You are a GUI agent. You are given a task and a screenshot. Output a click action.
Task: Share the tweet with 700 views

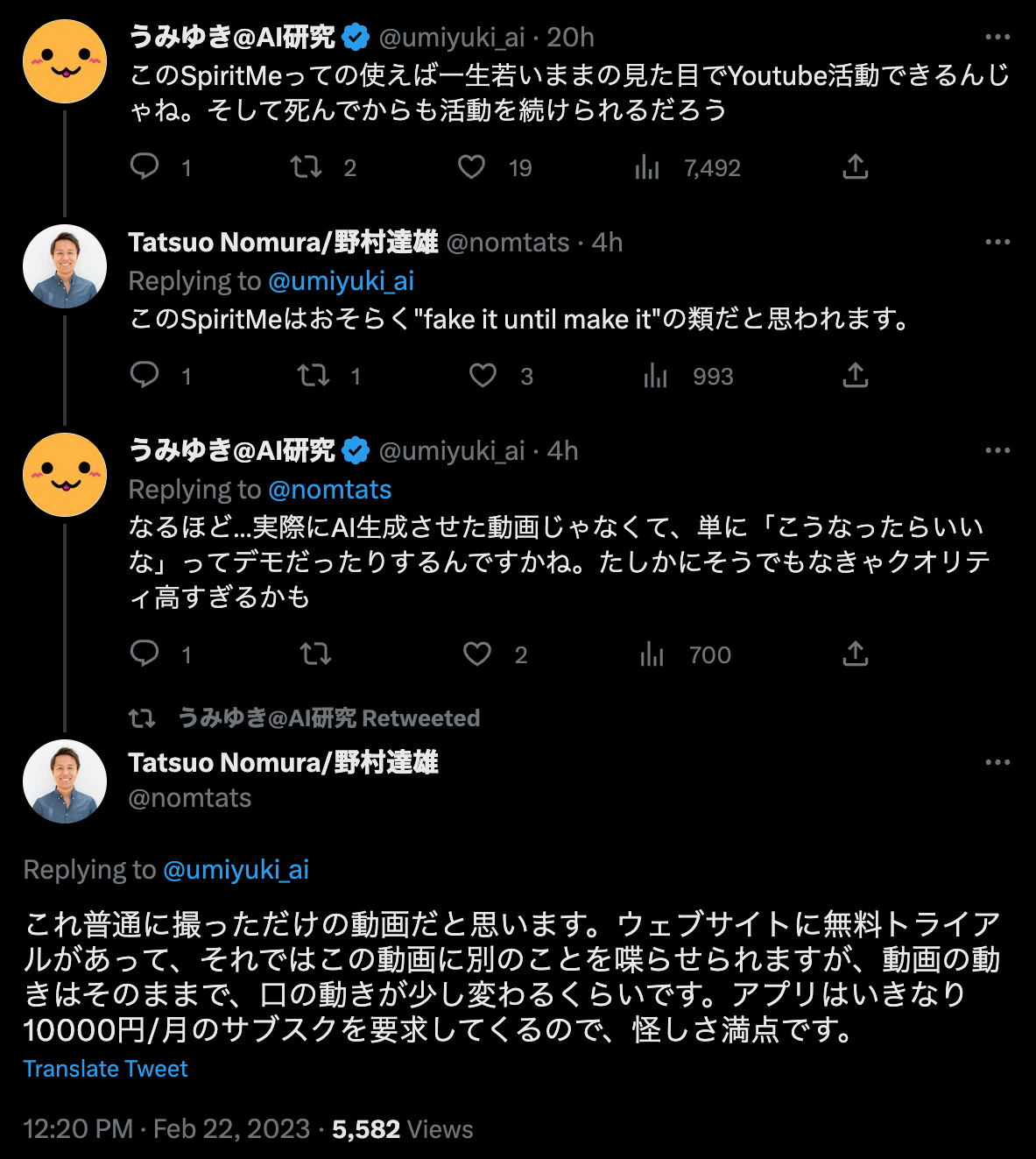855,654
